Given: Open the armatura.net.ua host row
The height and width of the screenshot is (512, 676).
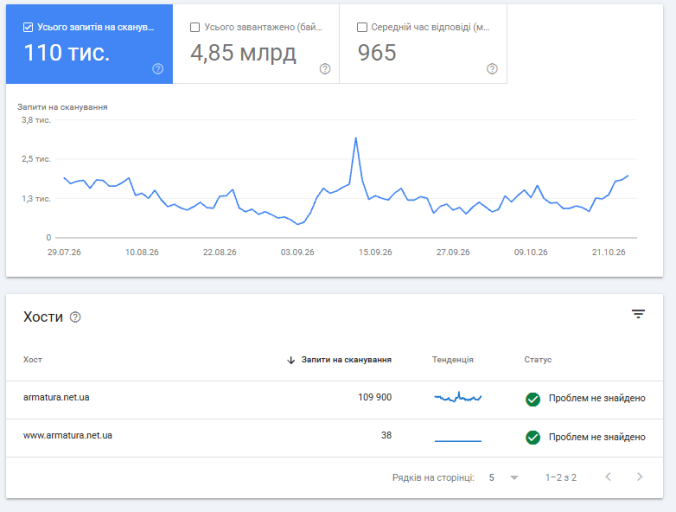Looking at the screenshot, I should pos(334,400).
